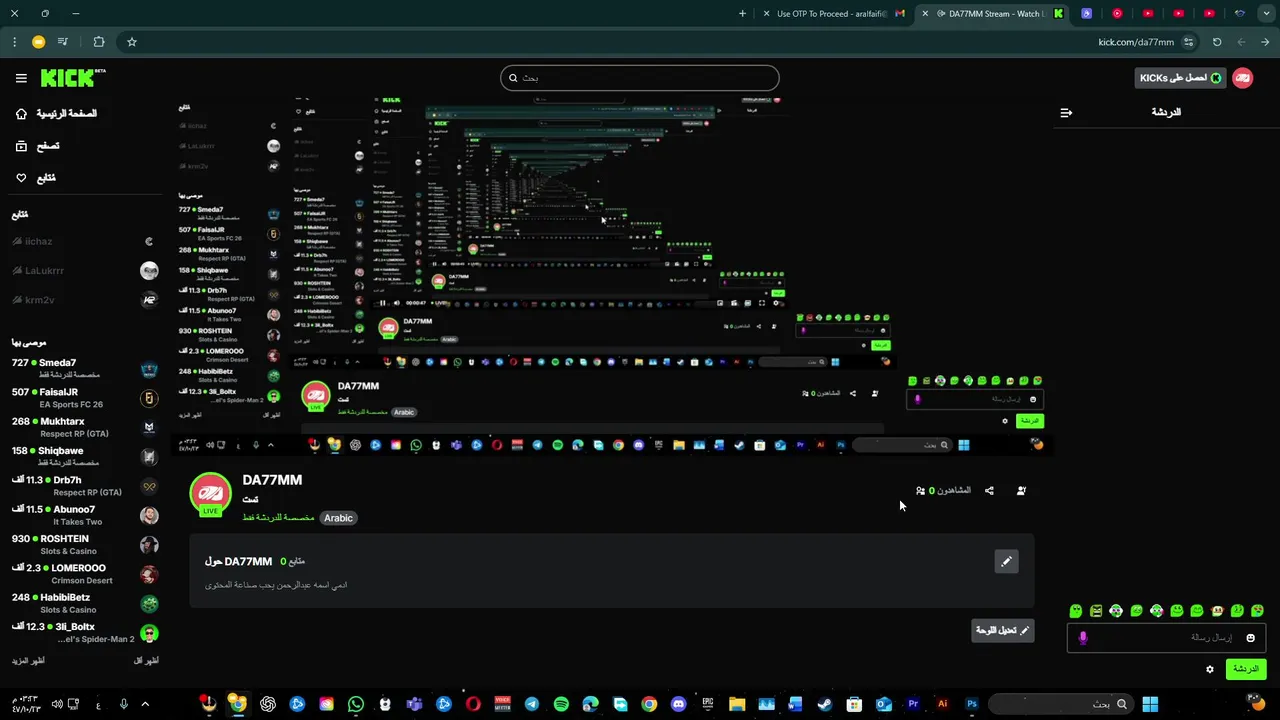The height and width of the screenshot is (720, 1280).
Task: Open browser extensions puzzle icon
Action: tap(98, 42)
